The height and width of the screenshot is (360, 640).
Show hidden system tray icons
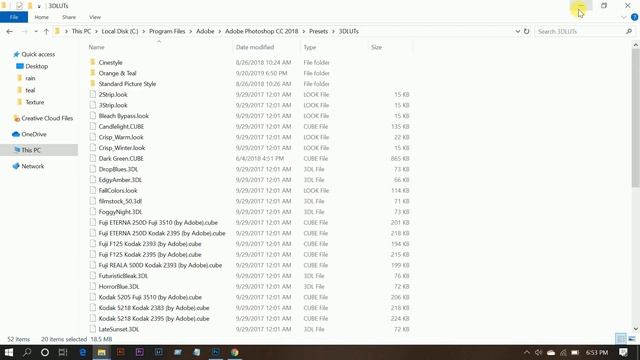[x=527, y=352]
